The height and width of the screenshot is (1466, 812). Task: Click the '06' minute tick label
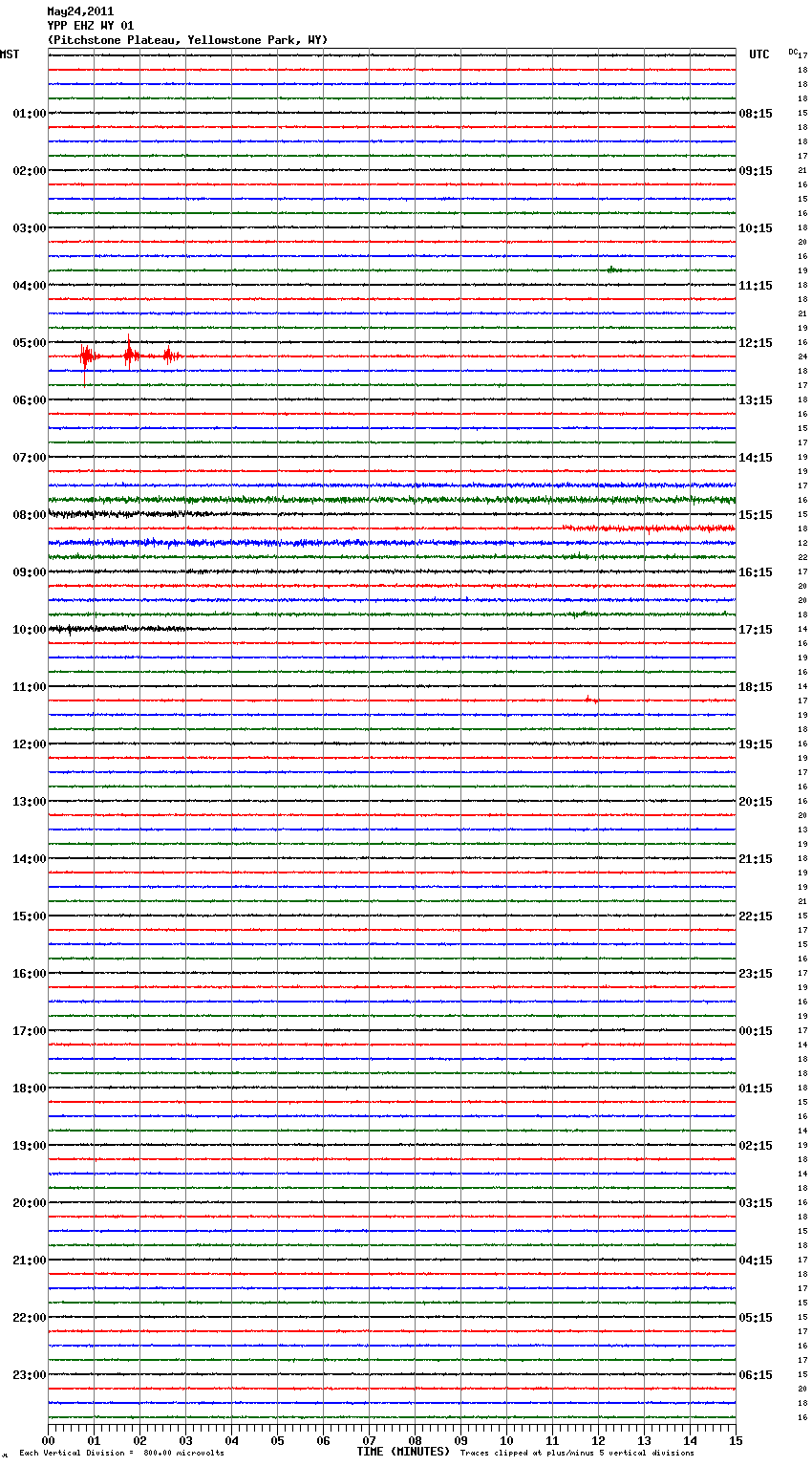(x=323, y=1440)
